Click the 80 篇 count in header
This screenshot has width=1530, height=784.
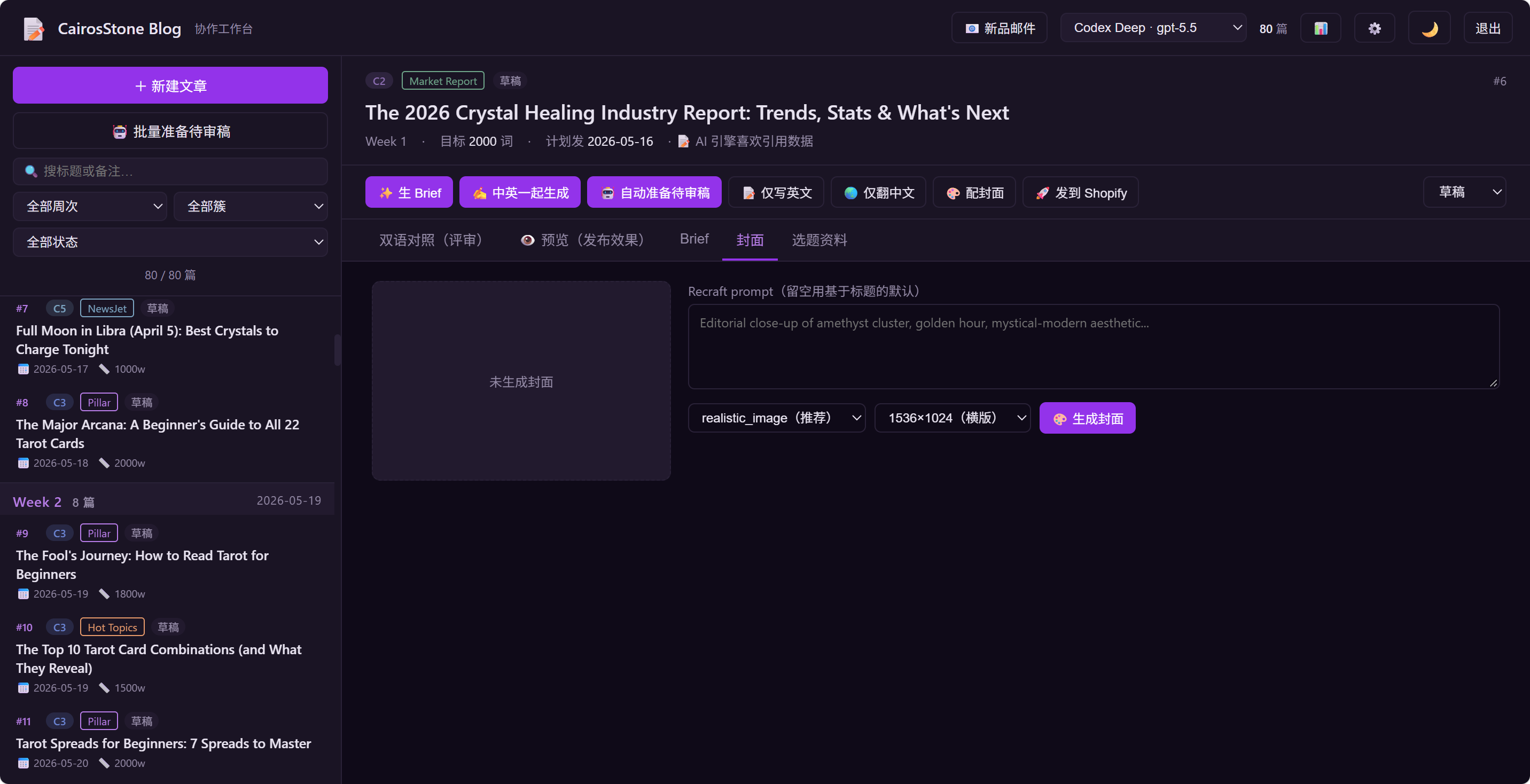(1274, 28)
